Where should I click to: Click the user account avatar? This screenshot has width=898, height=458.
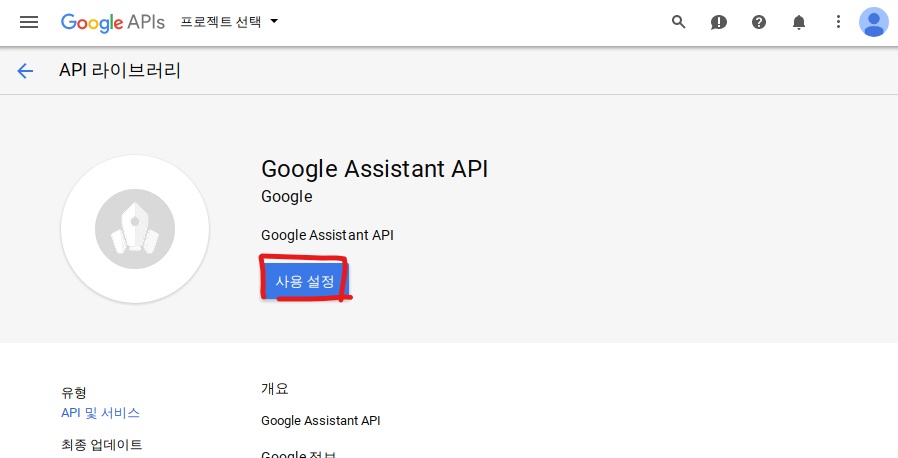[873, 22]
